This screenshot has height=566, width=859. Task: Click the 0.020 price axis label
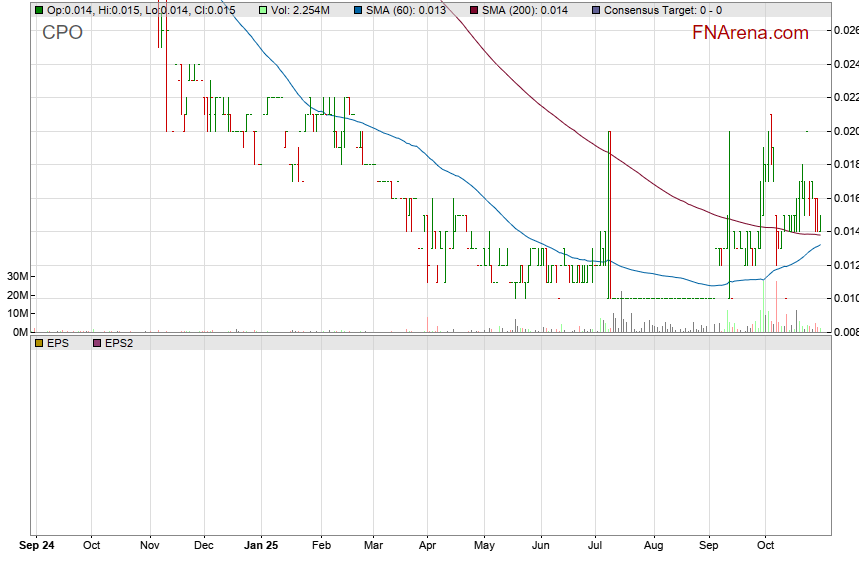pos(845,131)
